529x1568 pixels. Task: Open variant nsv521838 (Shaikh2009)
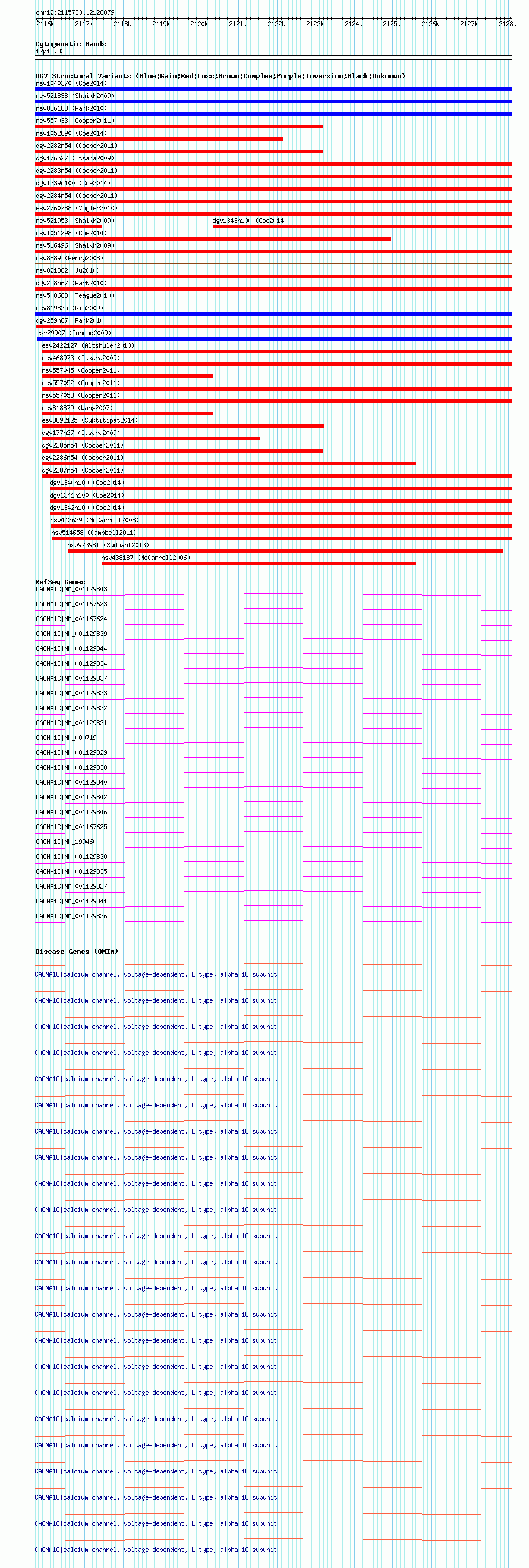[75, 96]
